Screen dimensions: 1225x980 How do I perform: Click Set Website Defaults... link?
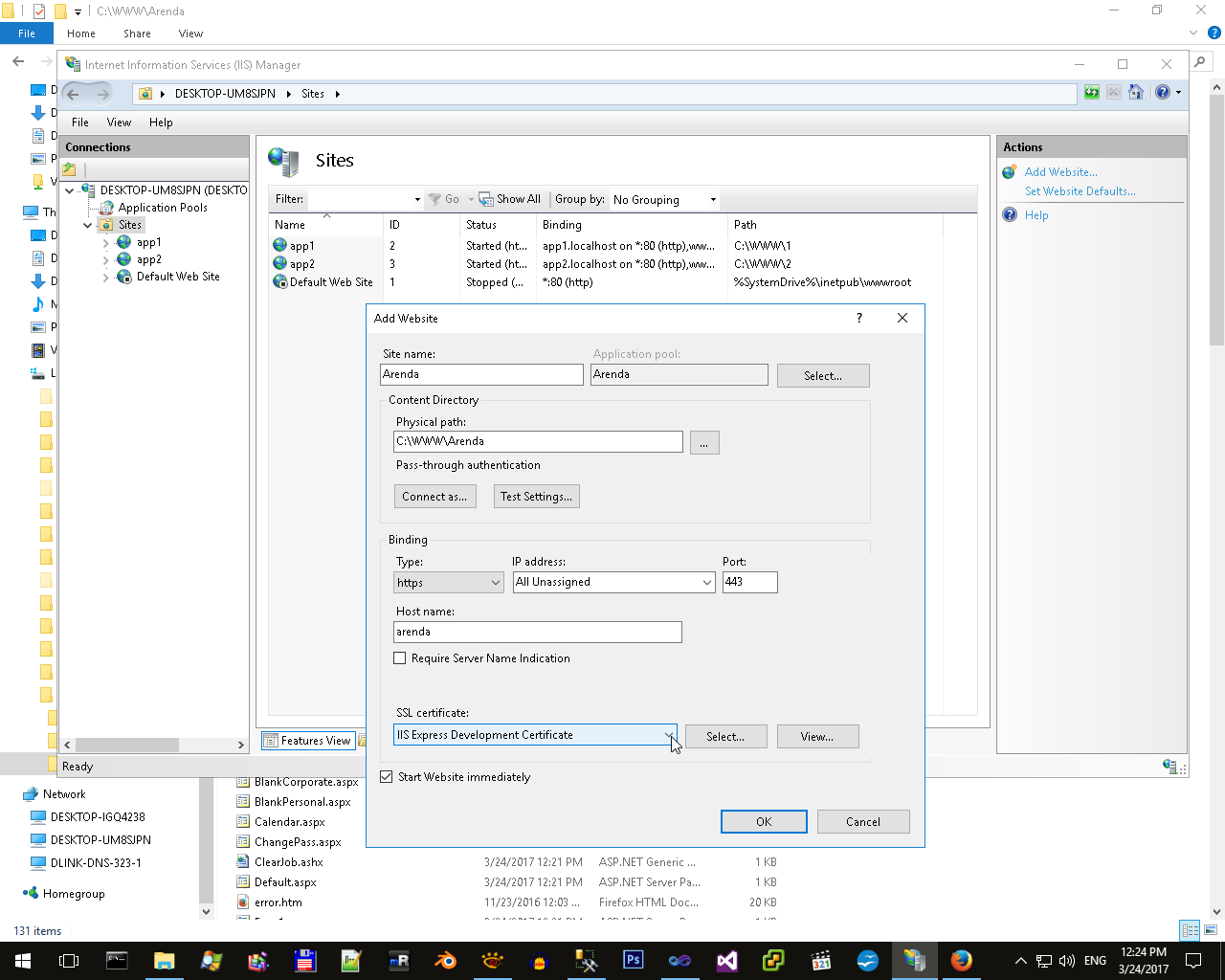click(1080, 191)
